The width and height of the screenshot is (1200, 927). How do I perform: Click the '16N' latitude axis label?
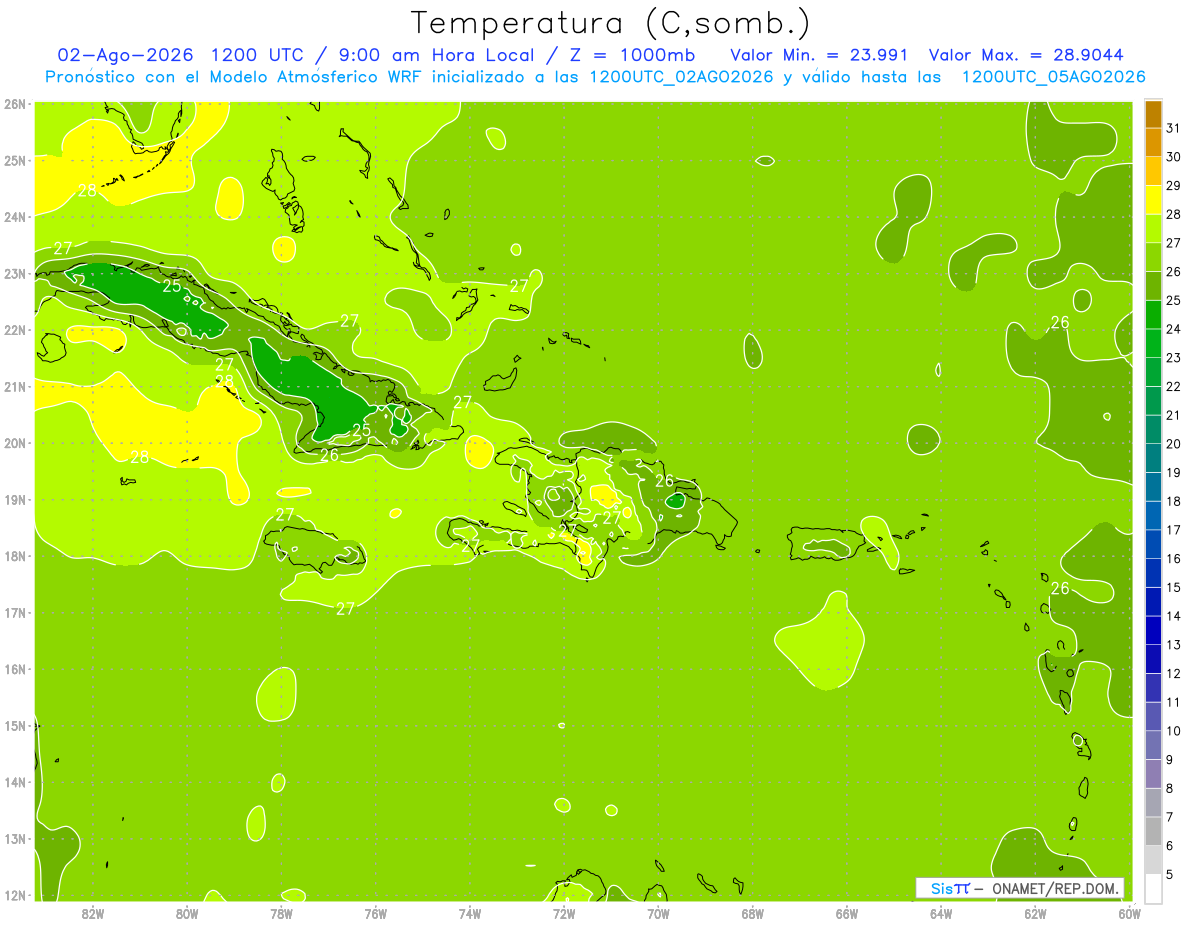pyautogui.click(x=14, y=668)
